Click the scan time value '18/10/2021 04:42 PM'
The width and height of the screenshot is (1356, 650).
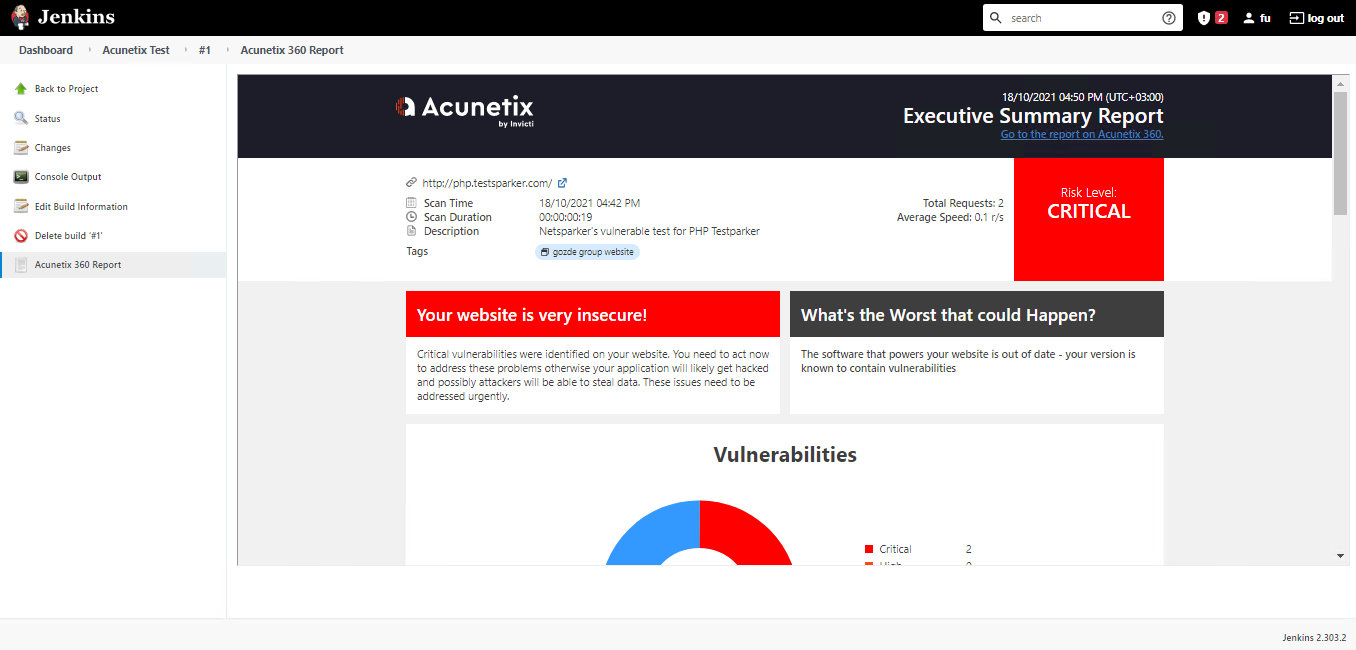(590, 203)
